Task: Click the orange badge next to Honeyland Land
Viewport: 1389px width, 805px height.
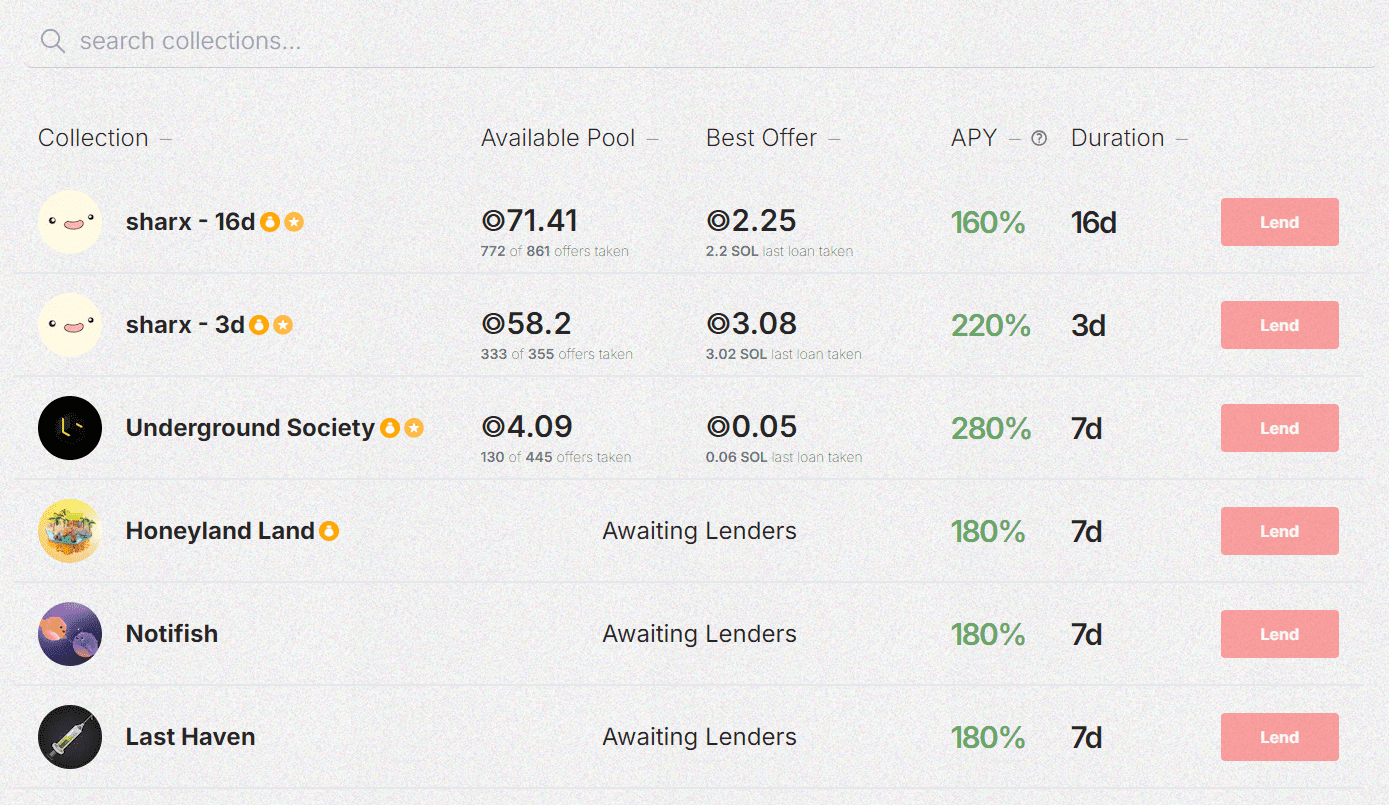Action: tap(329, 531)
